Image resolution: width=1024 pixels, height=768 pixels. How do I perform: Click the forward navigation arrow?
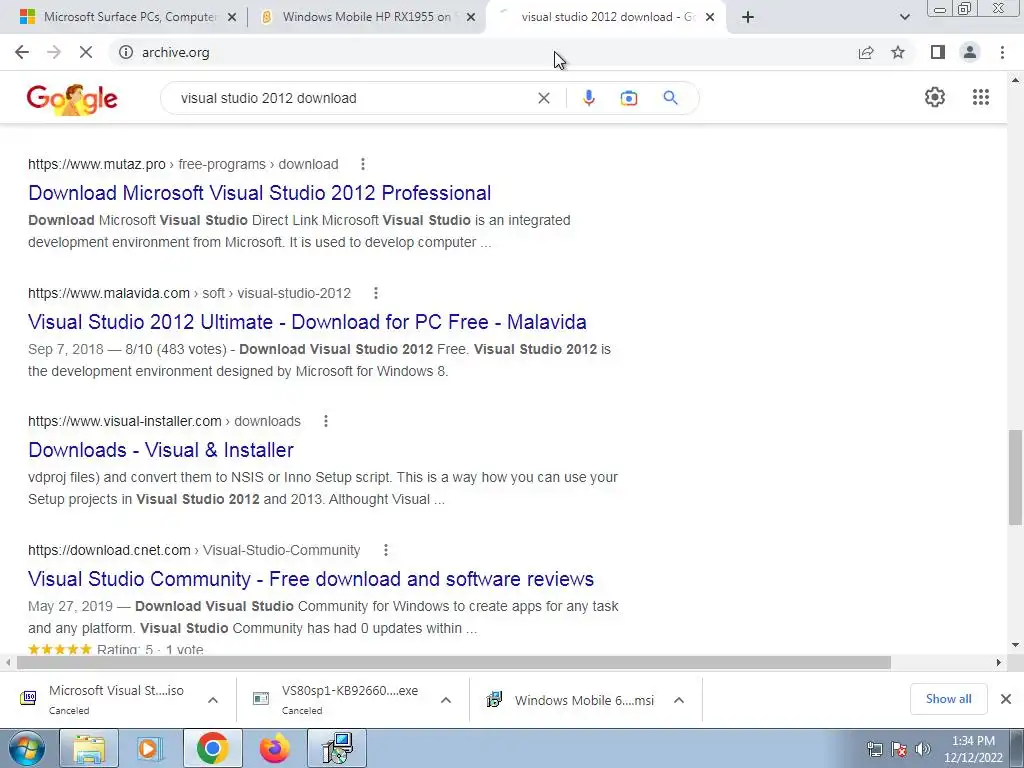tap(54, 52)
